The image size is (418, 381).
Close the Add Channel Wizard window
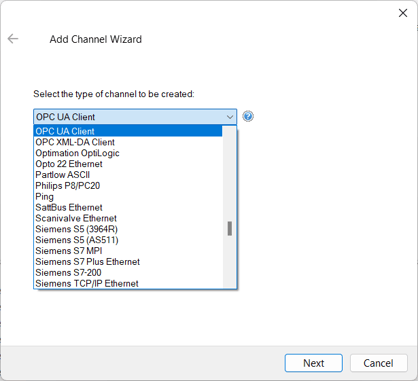403,13
